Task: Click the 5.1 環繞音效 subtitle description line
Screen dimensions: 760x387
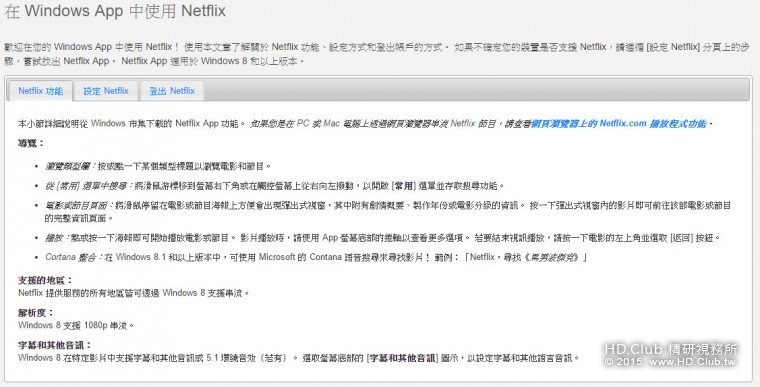Action: click(299, 358)
